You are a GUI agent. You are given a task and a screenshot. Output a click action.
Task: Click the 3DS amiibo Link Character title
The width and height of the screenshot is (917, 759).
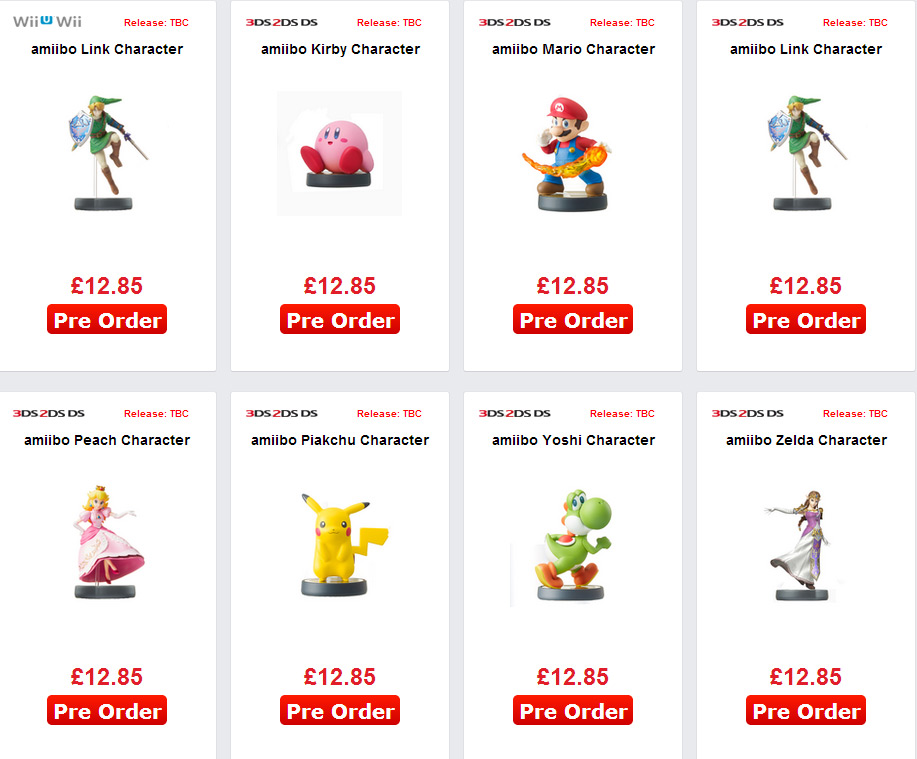coord(806,49)
